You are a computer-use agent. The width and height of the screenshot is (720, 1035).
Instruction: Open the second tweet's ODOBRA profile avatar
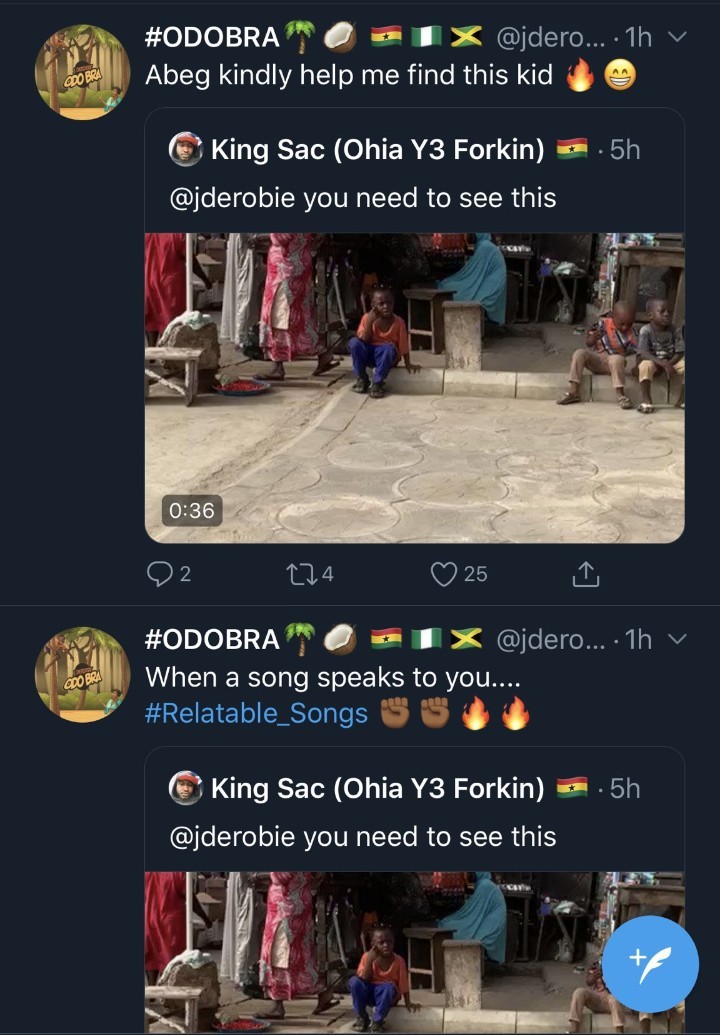(82, 674)
